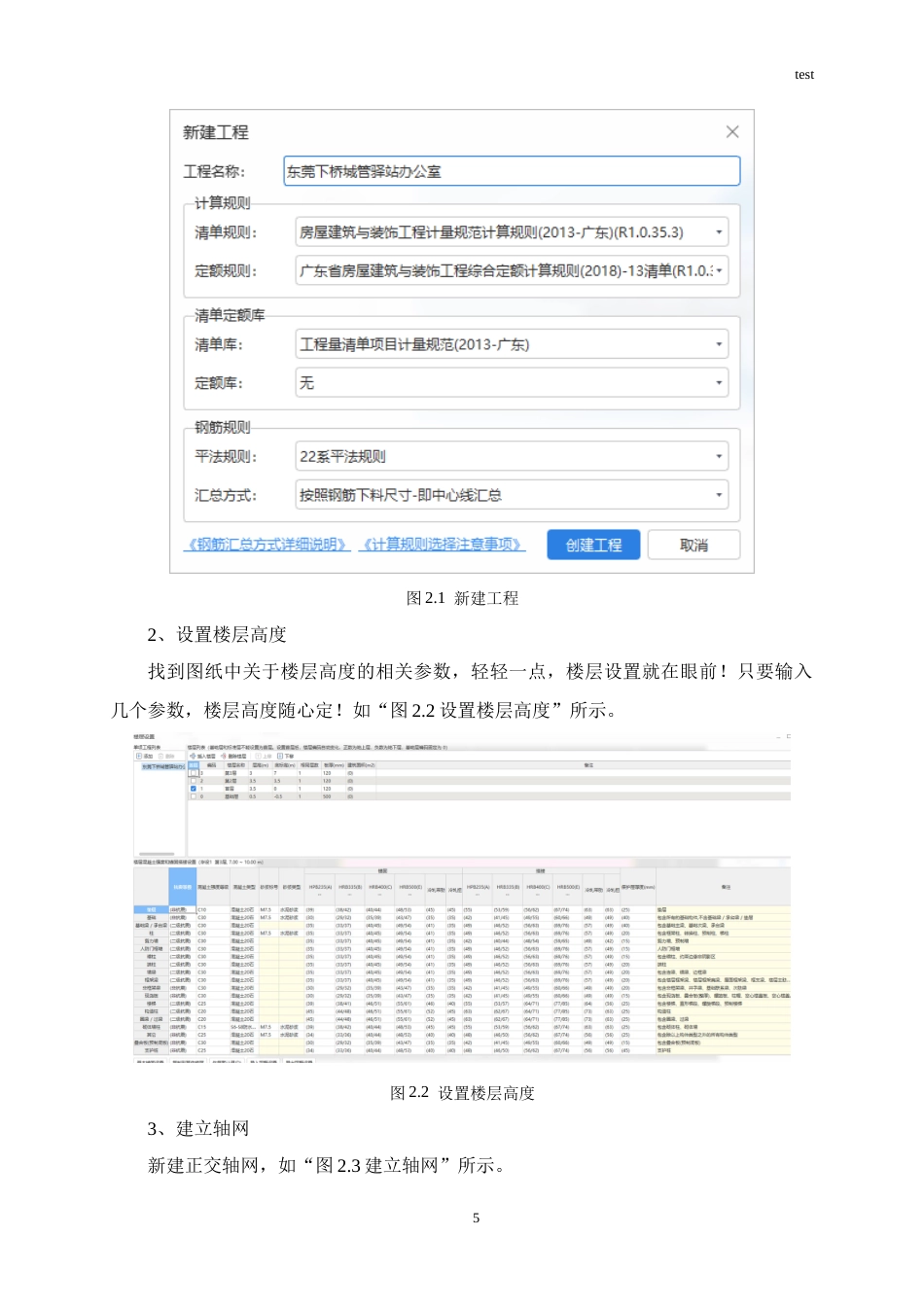The image size is (924, 1307).
Task: Click the 插入楼层 toolbar icon
Action: (192, 756)
